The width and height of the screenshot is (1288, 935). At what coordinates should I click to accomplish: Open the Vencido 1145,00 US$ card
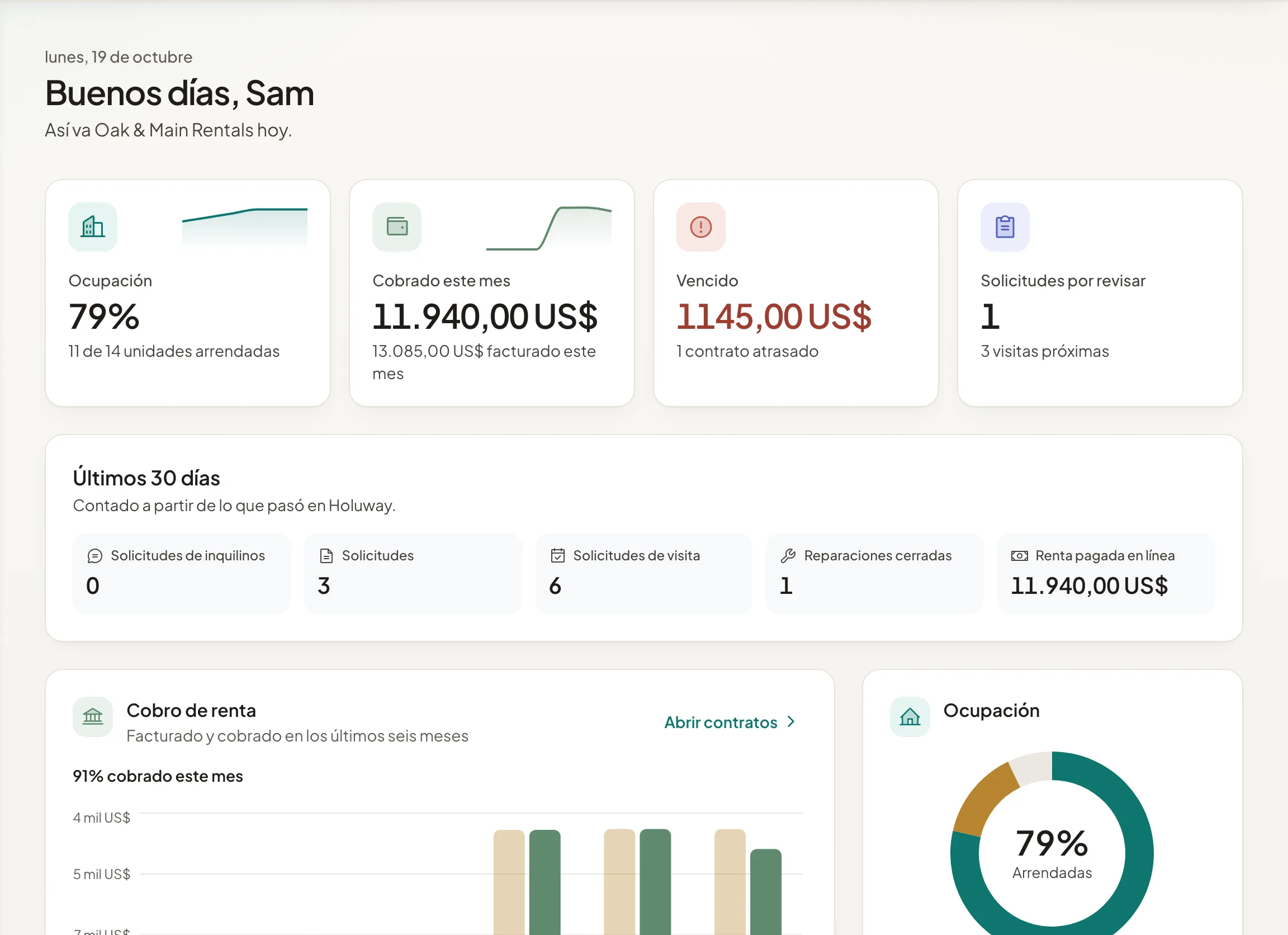pos(795,293)
